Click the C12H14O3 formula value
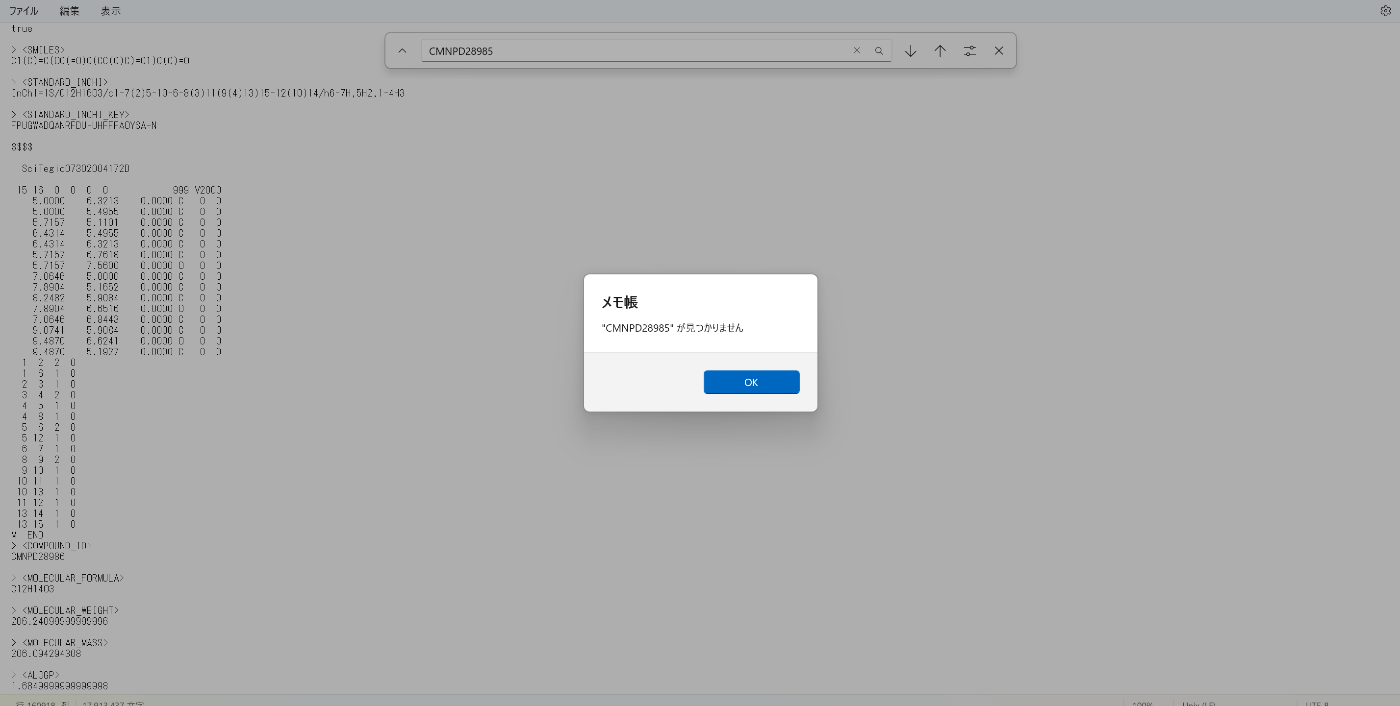 pos(33,589)
